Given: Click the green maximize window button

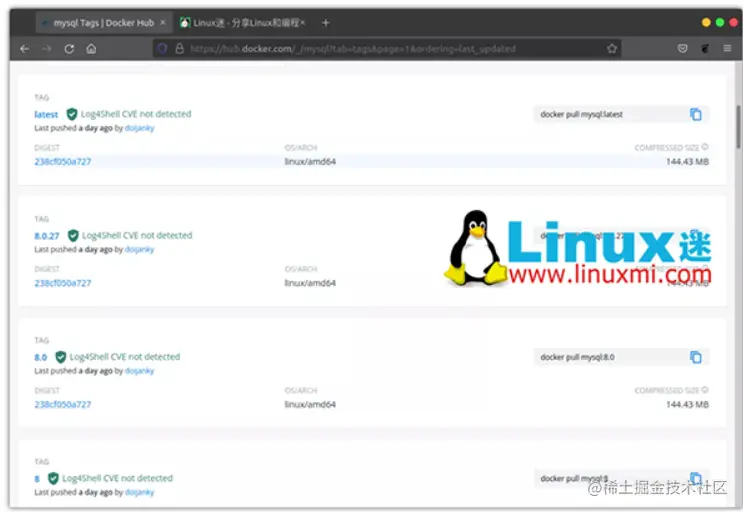Looking at the screenshot, I should tap(720, 22).
